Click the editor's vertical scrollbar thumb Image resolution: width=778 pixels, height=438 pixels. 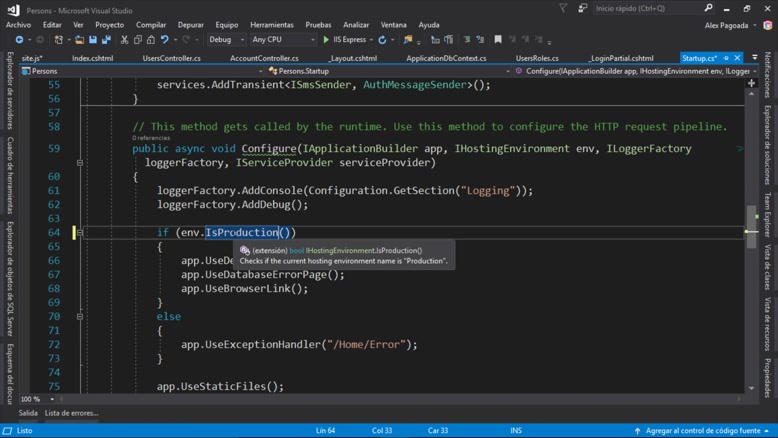(x=752, y=228)
